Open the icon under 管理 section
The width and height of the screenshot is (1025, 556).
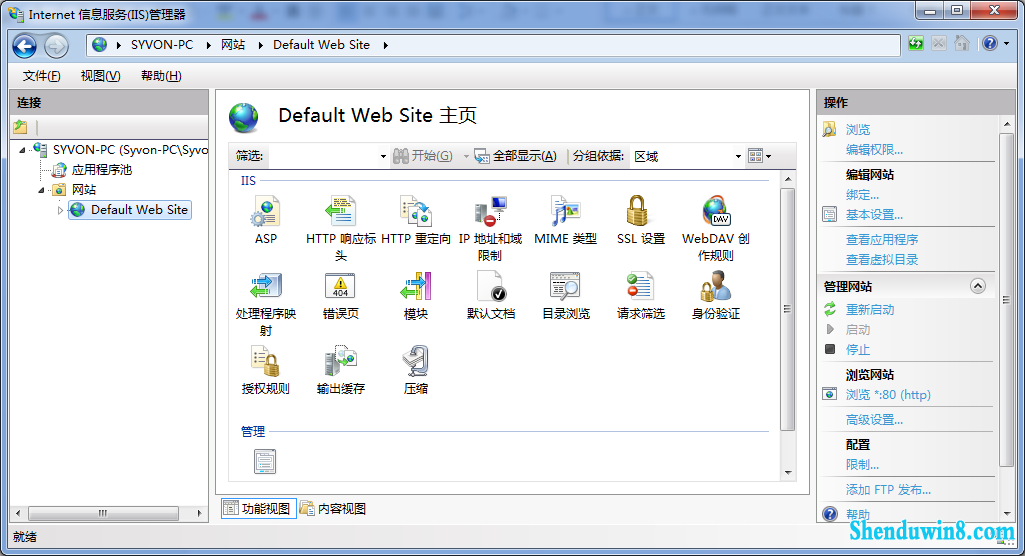tap(265, 461)
